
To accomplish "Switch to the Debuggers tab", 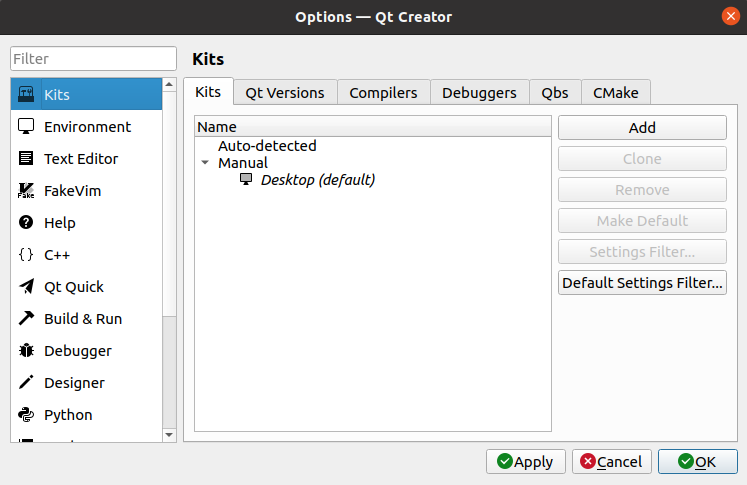I will click(x=479, y=92).
